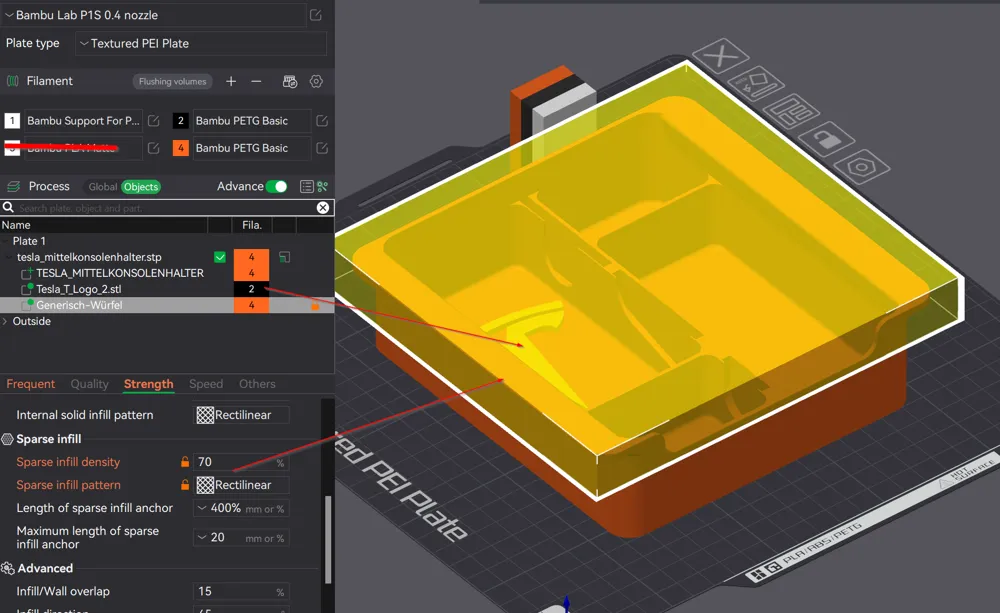Open filament 1 Bambu Support preset dropdown

(82, 121)
